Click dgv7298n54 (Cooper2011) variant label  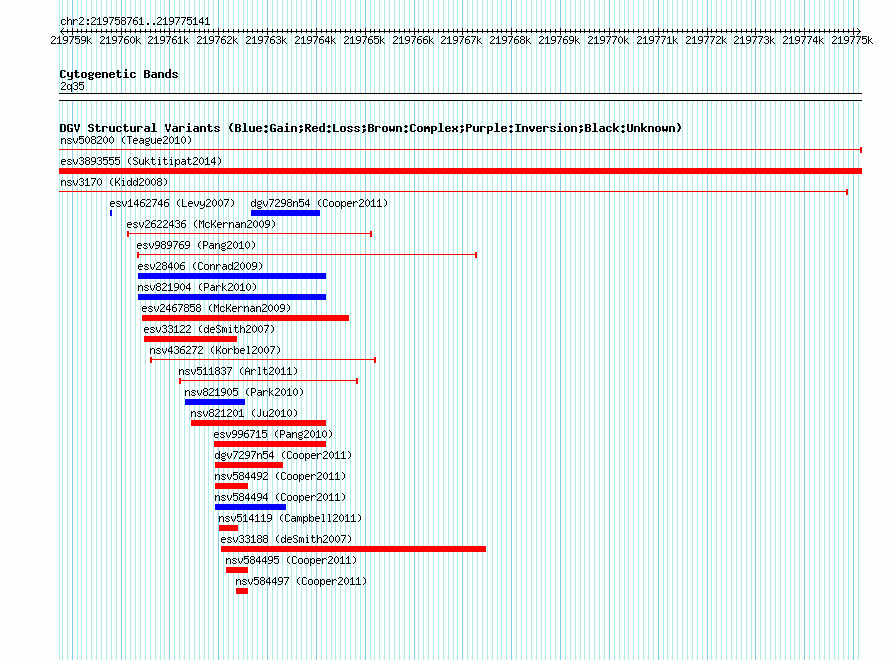[319, 203]
